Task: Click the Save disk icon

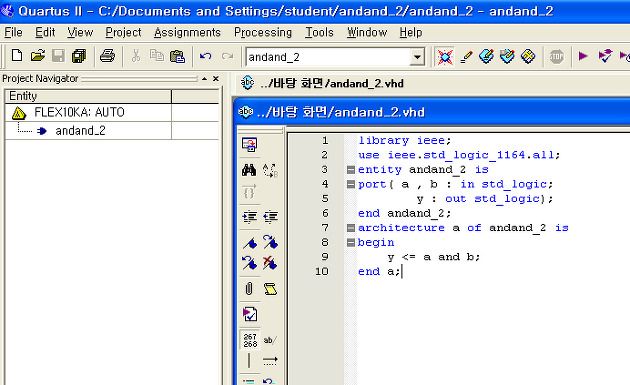Action: pos(58,56)
